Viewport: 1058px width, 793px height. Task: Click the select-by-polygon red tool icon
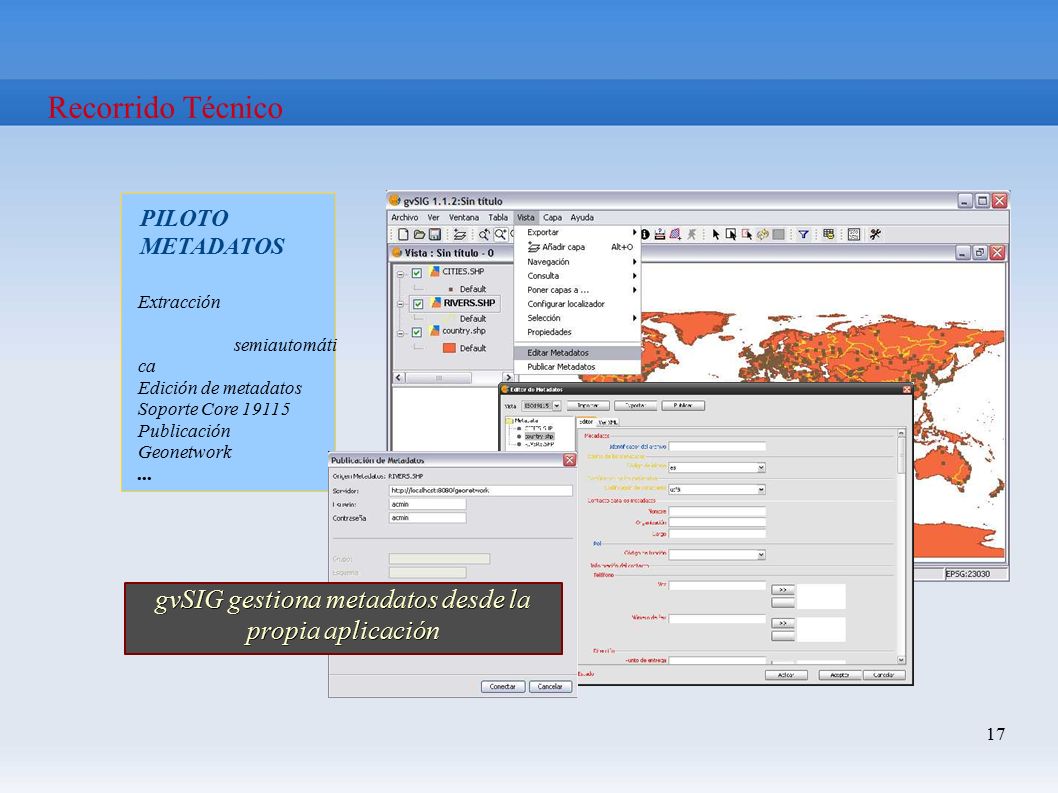point(747,234)
